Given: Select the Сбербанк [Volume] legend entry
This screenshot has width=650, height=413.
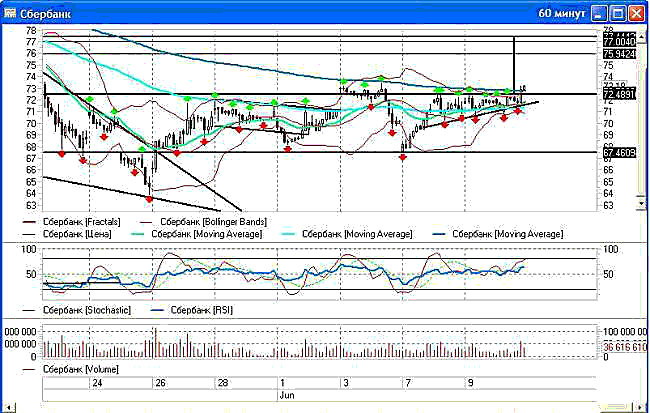Looking at the screenshot, I should [70, 369].
